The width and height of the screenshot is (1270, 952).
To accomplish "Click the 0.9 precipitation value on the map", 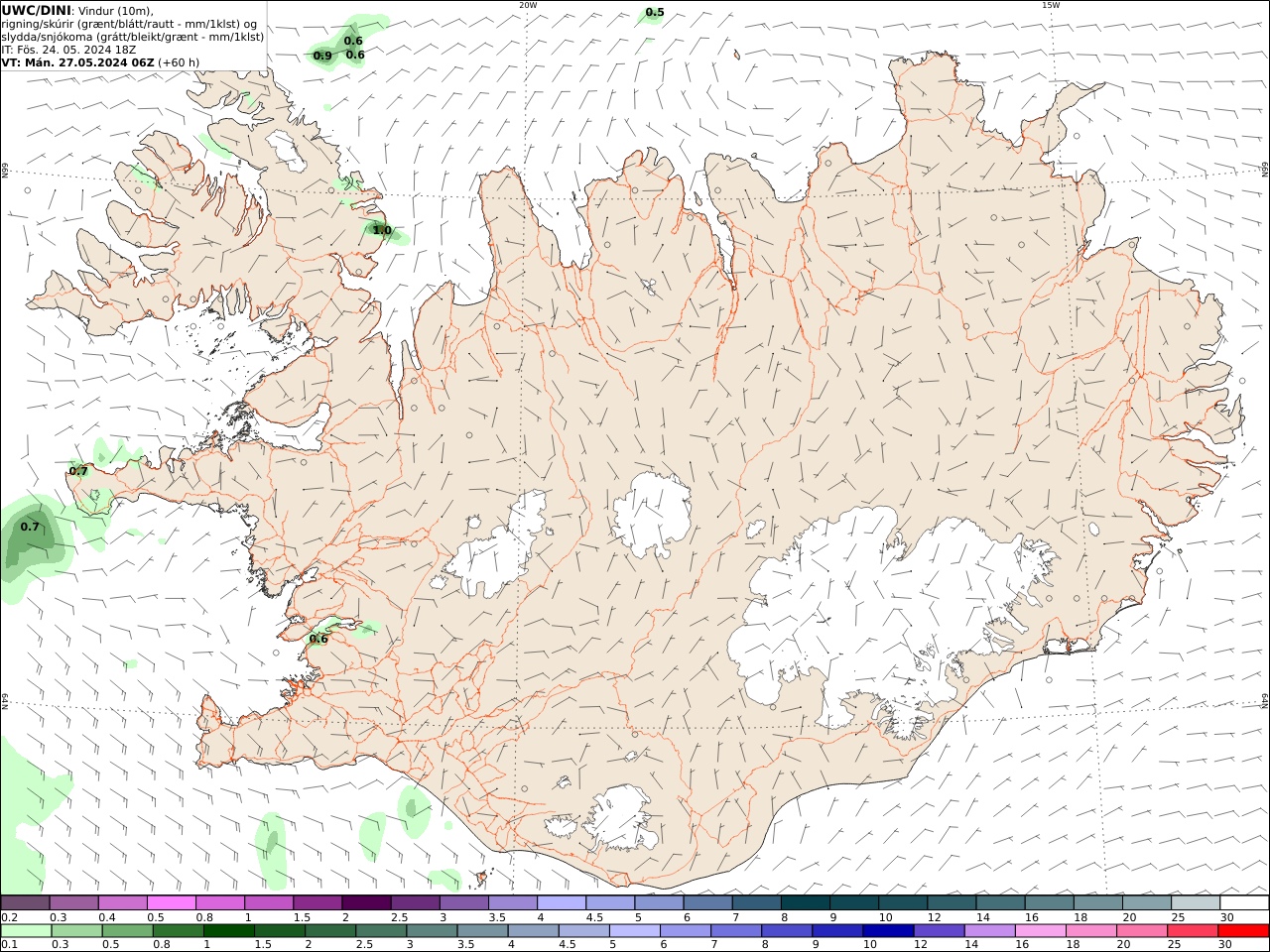I will pyautogui.click(x=322, y=56).
